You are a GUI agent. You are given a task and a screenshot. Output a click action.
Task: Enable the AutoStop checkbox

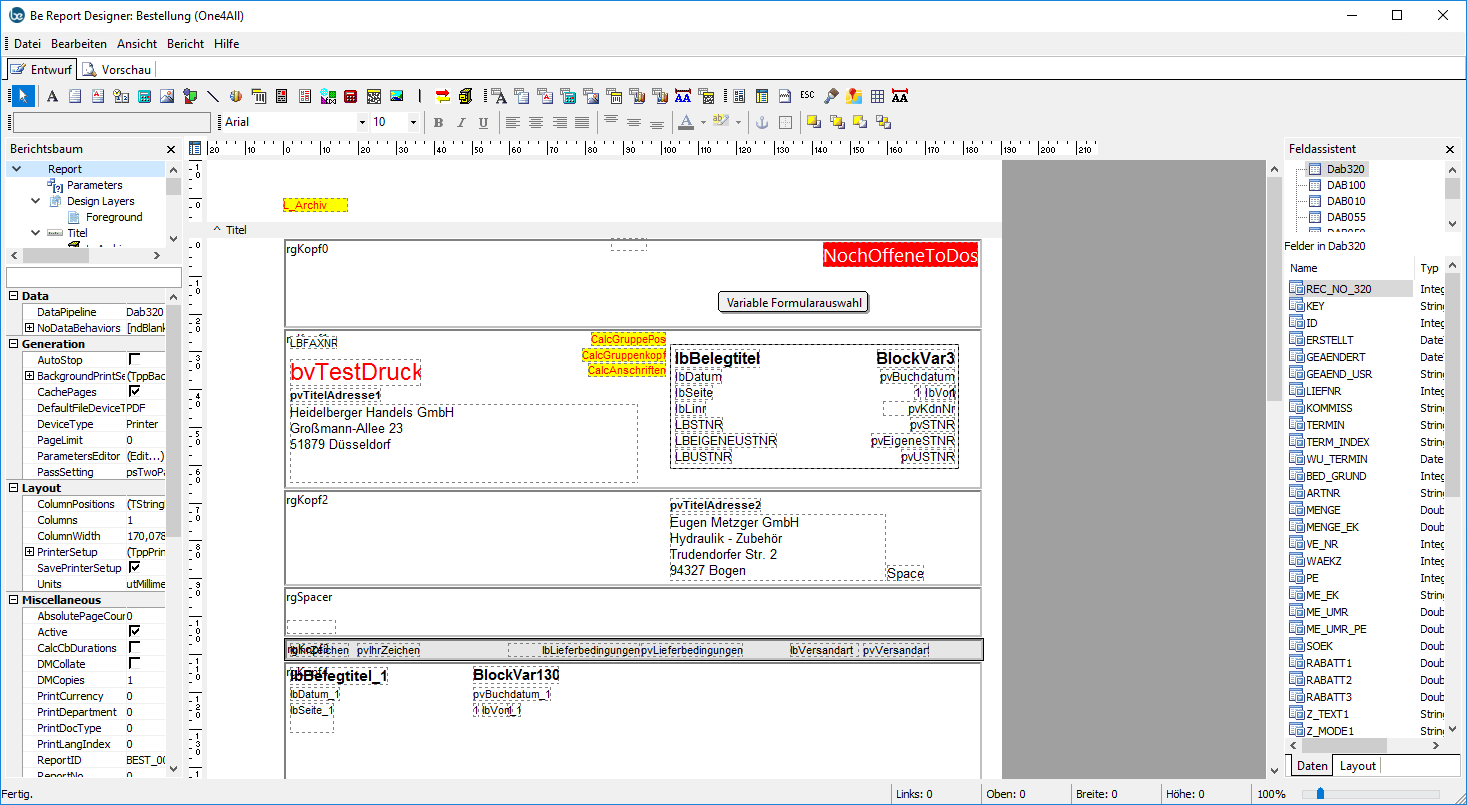[x=135, y=360]
